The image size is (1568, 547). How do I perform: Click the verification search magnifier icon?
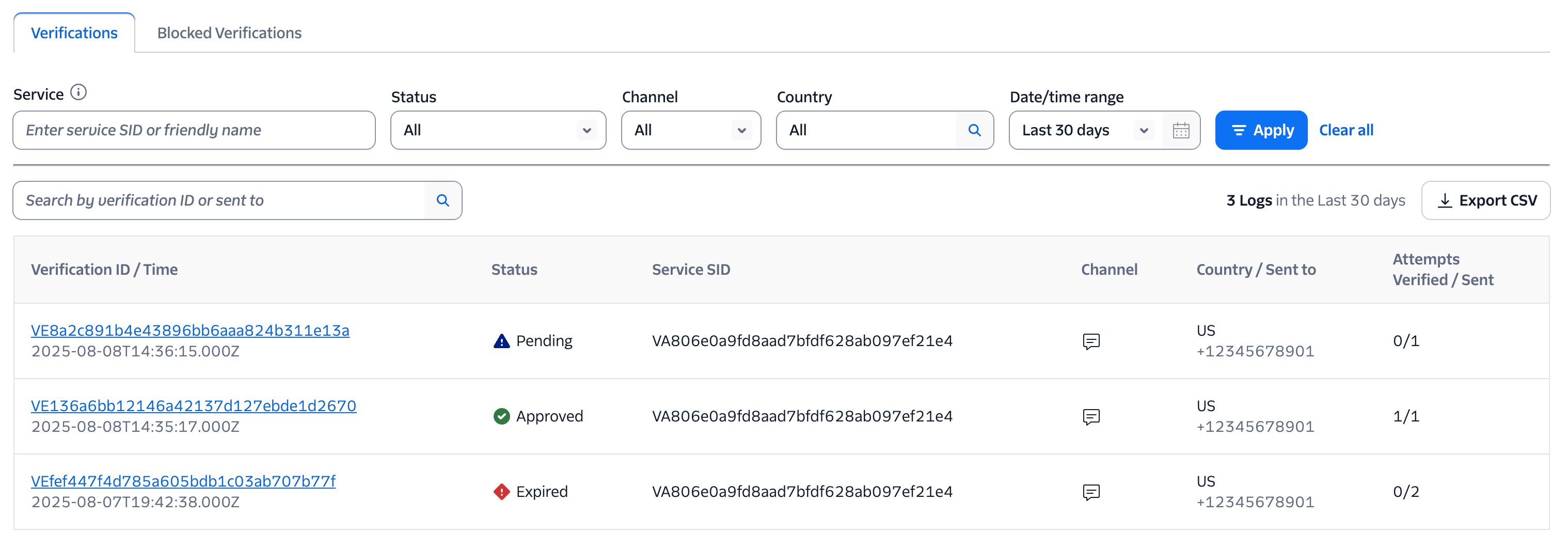[x=442, y=200]
